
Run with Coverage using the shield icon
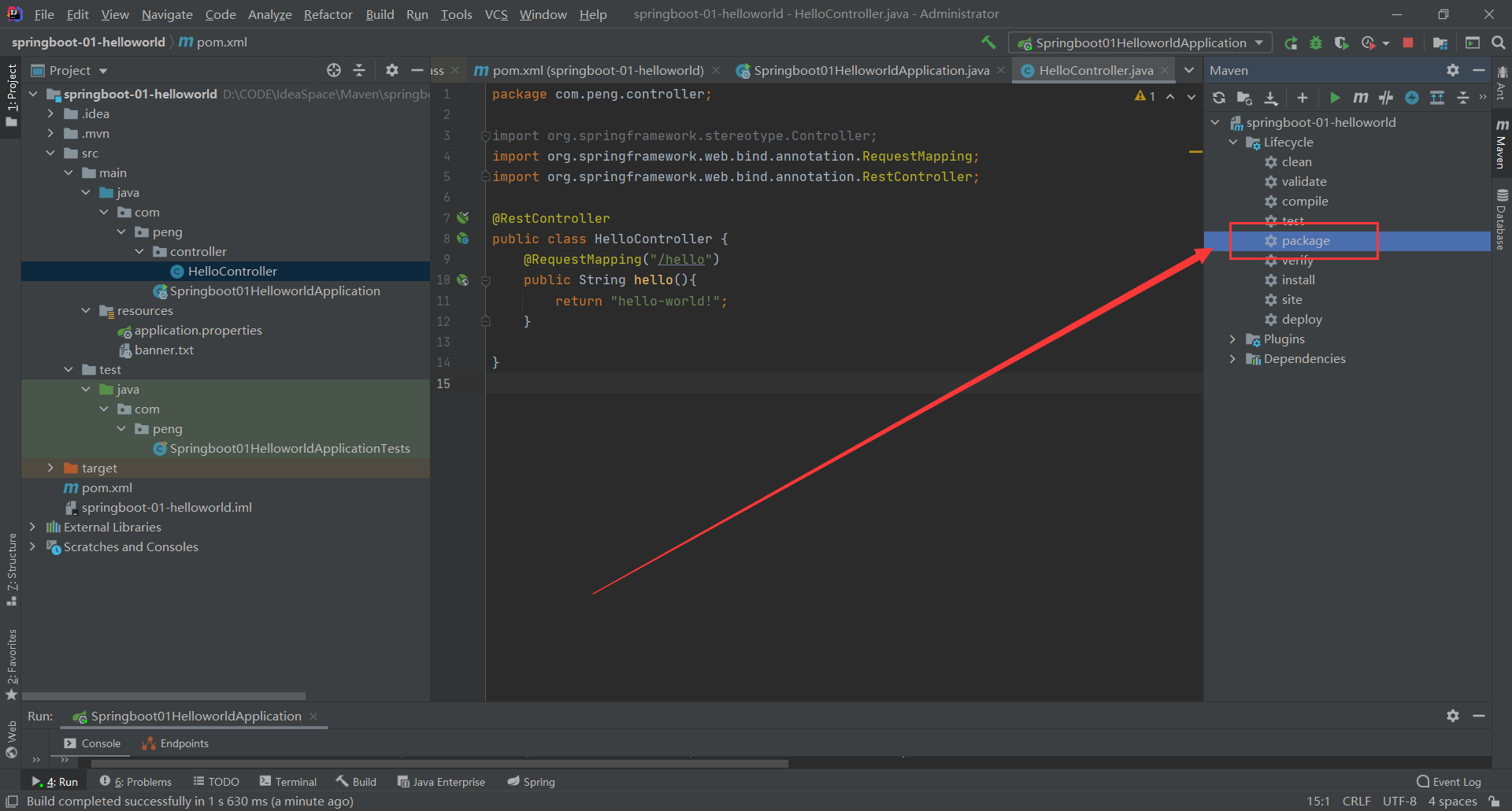[1342, 43]
